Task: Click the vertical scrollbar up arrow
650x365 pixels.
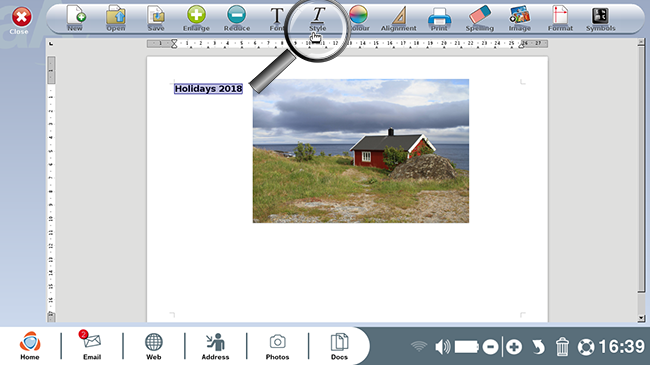Action: point(641,42)
